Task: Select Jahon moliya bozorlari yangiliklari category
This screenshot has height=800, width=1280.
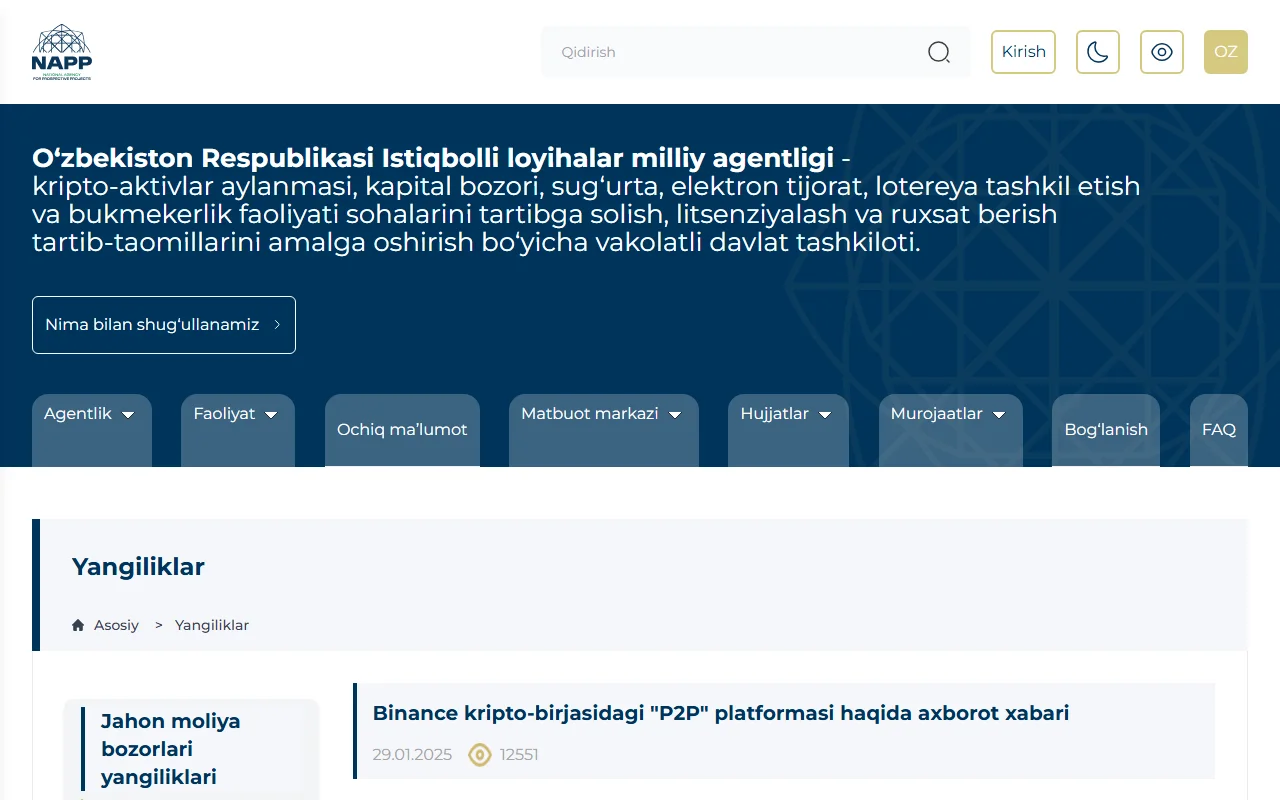Action: (x=171, y=749)
